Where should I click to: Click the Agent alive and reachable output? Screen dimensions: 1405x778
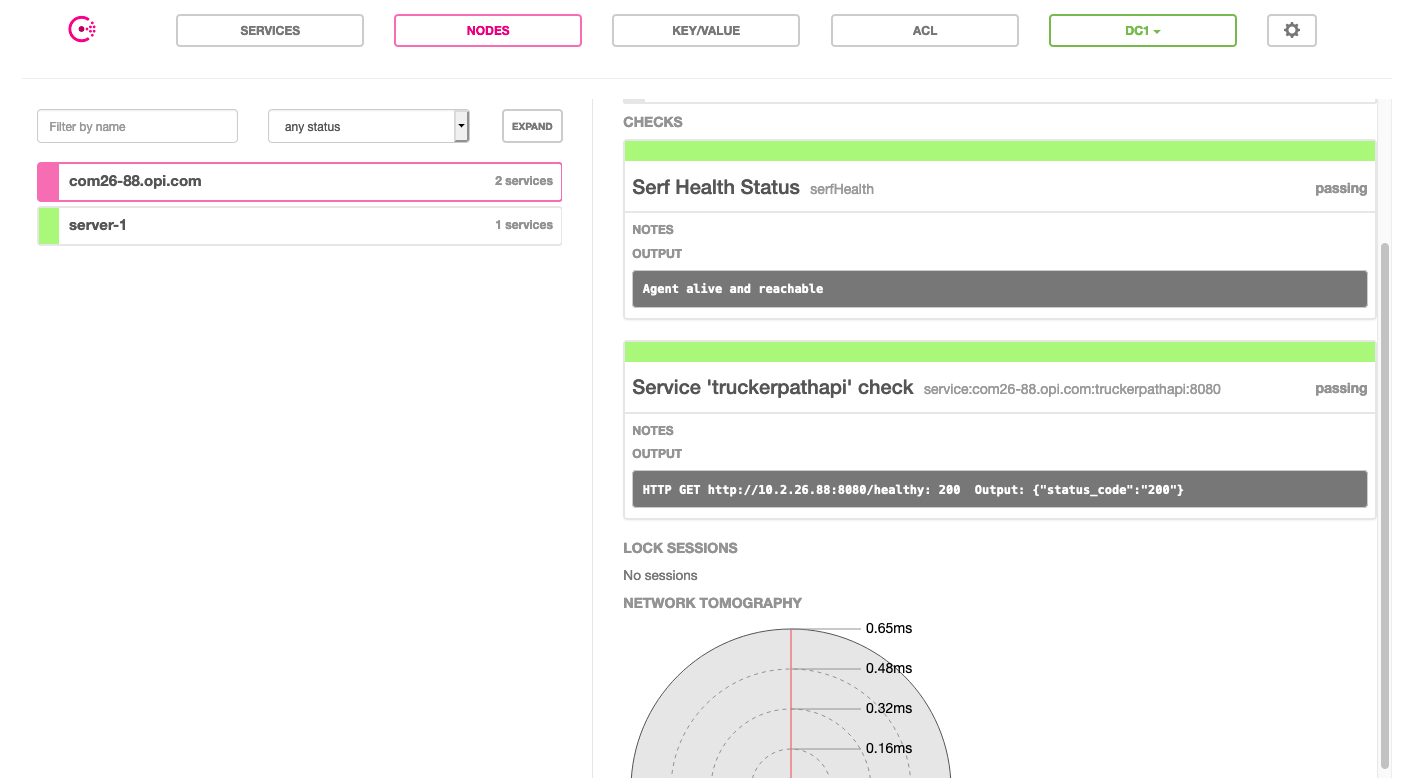pyautogui.click(x=1000, y=288)
